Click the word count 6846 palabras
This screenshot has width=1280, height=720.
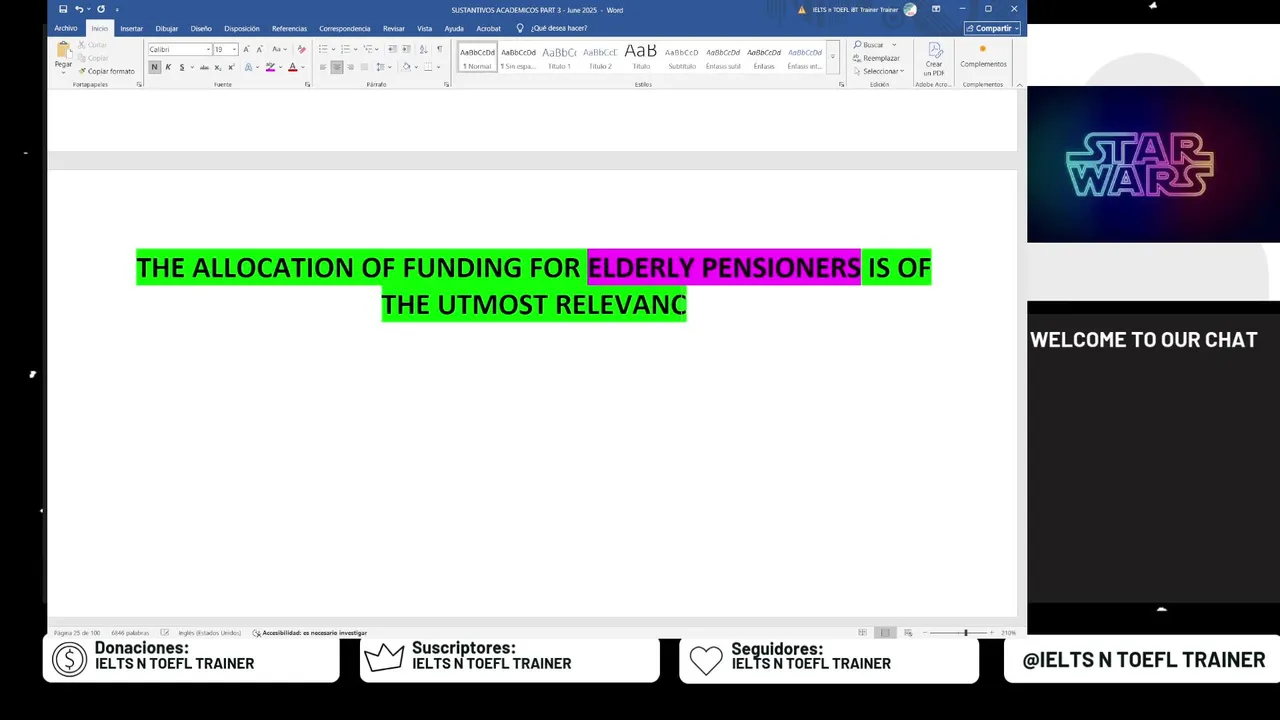click(x=130, y=632)
